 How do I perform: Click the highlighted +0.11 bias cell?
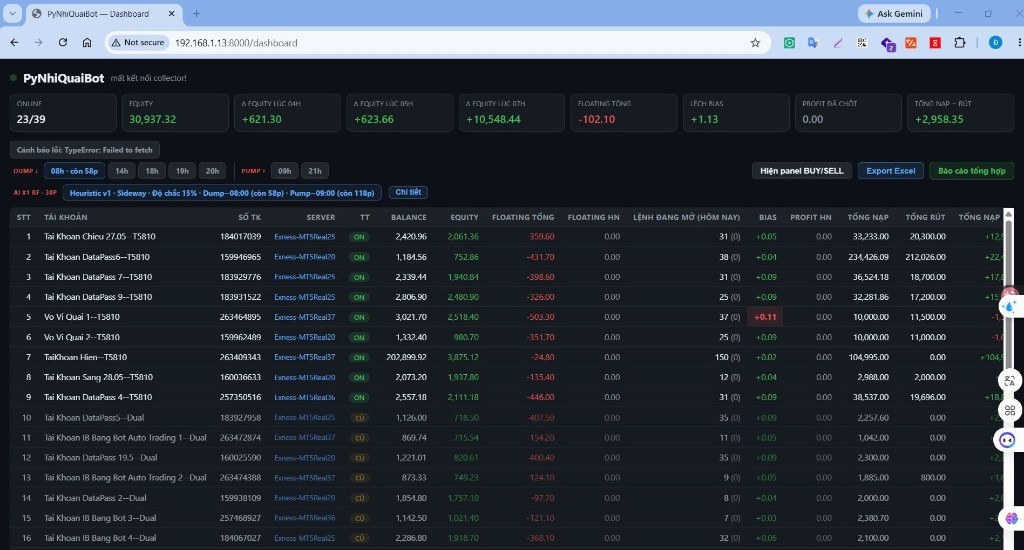pos(765,317)
